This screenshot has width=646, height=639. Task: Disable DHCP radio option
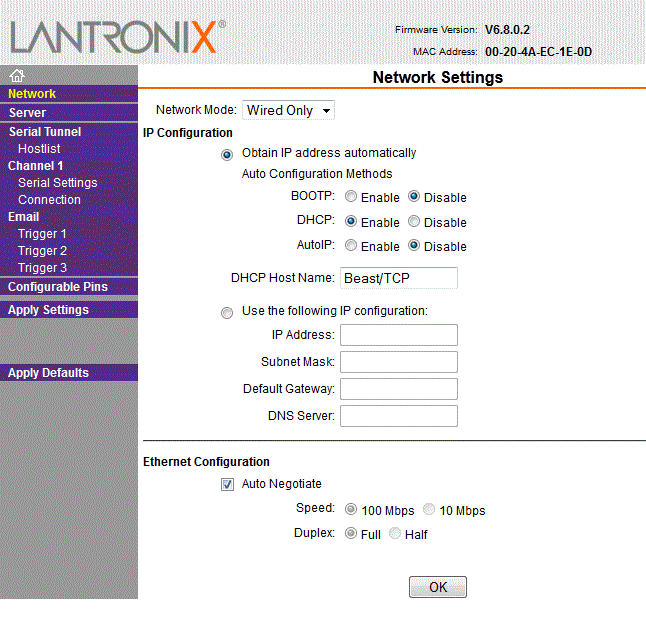(x=414, y=221)
